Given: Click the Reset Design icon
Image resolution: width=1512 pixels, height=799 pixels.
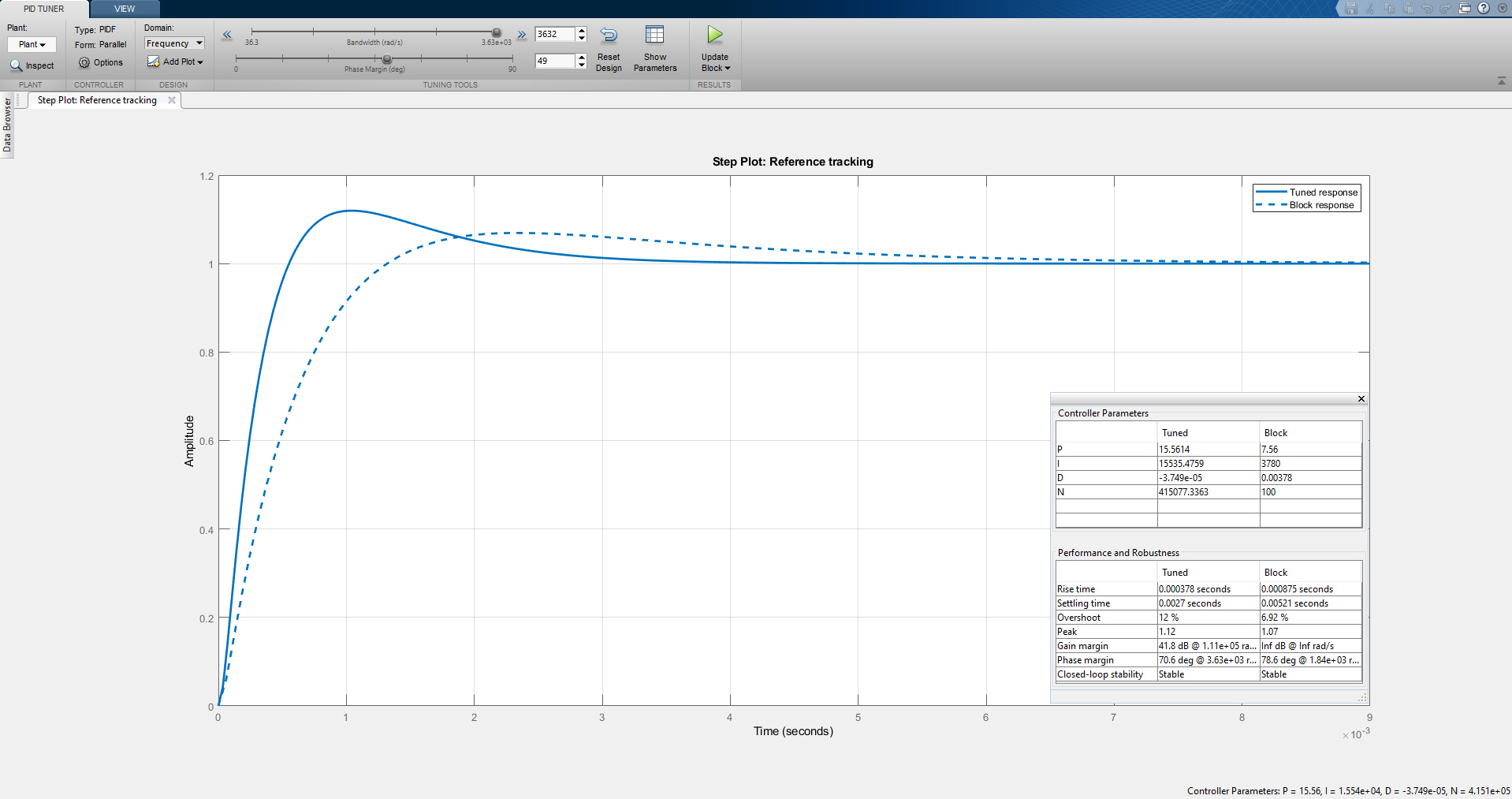Looking at the screenshot, I should point(609,35).
